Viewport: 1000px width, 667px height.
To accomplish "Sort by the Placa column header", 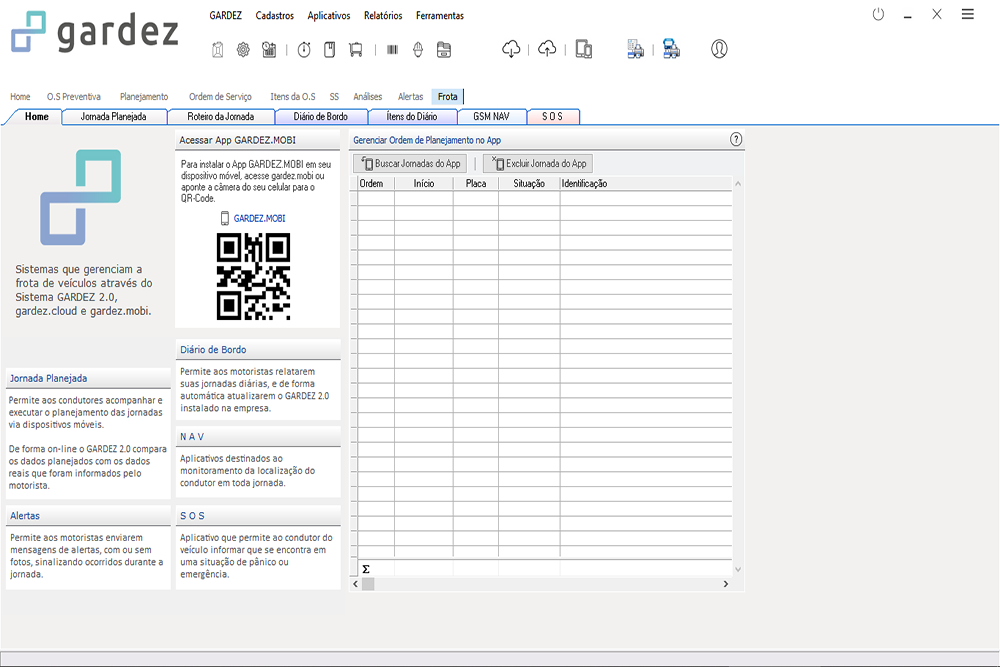I will [x=476, y=184].
